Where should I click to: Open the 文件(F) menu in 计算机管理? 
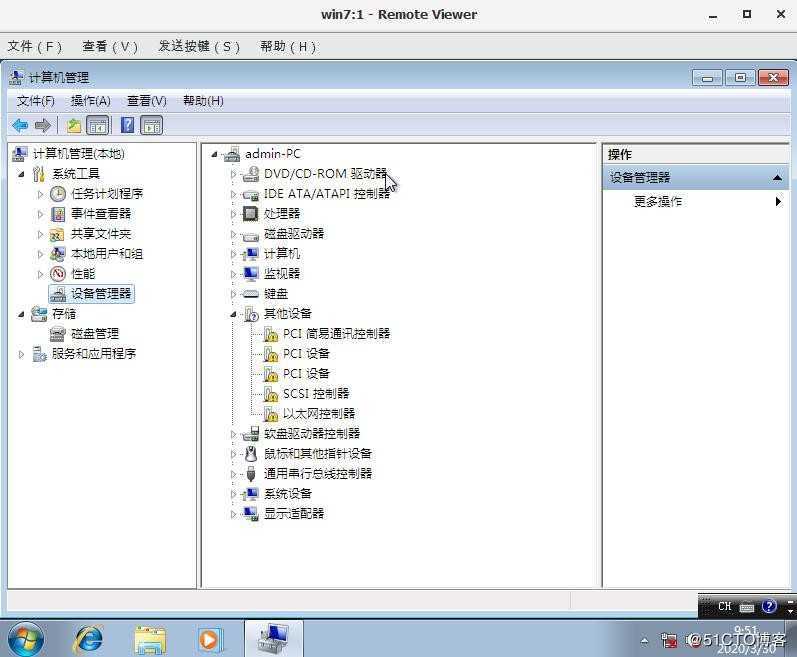[36, 101]
